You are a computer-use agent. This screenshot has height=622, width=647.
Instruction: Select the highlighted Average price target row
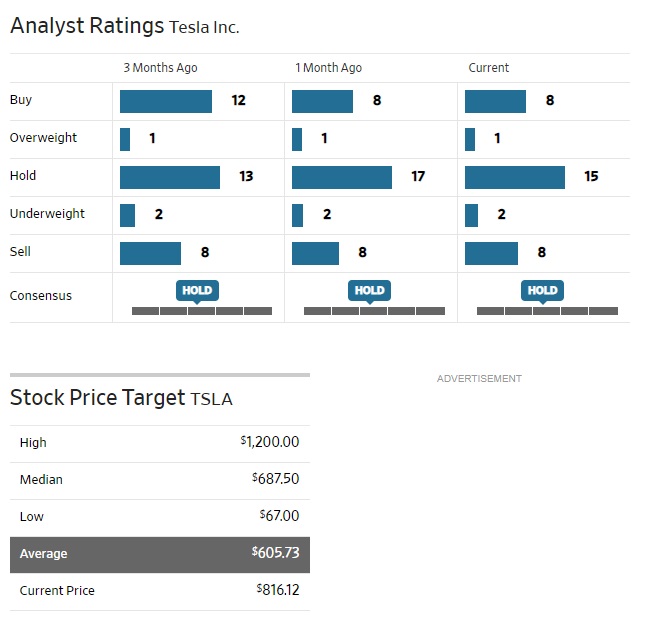(160, 554)
